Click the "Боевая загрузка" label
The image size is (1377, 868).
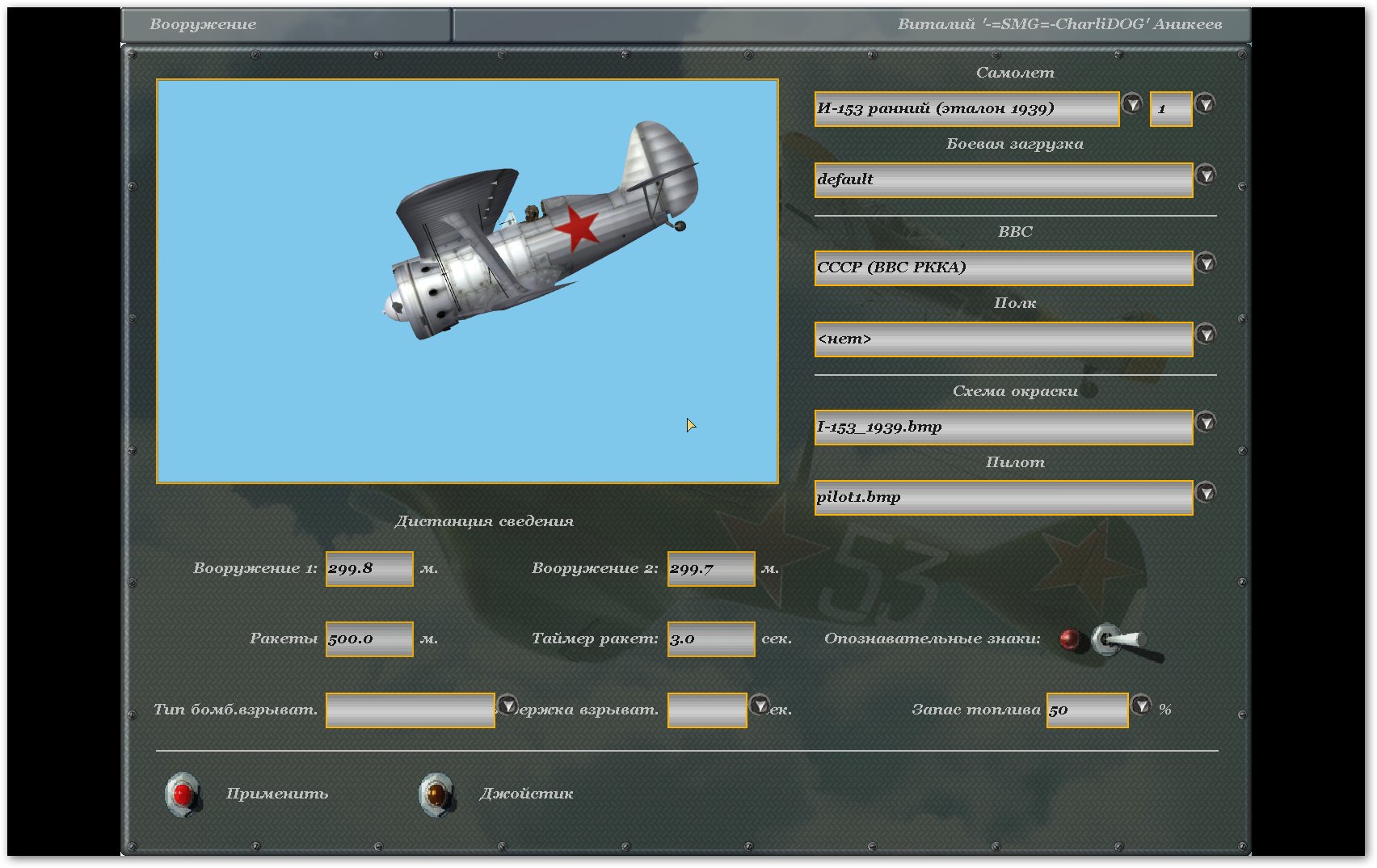click(x=1015, y=144)
